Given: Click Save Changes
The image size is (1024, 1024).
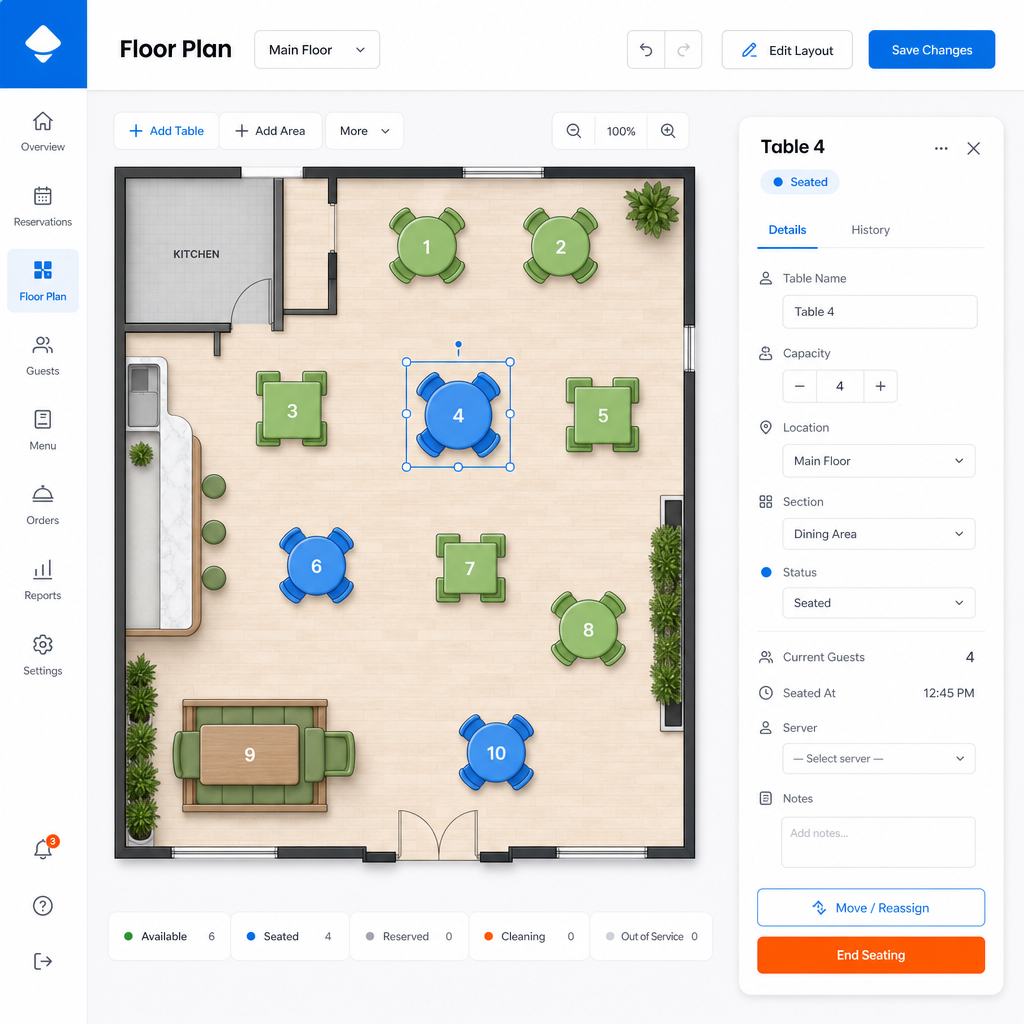Looking at the screenshot, I should click(x=931, y=50).
